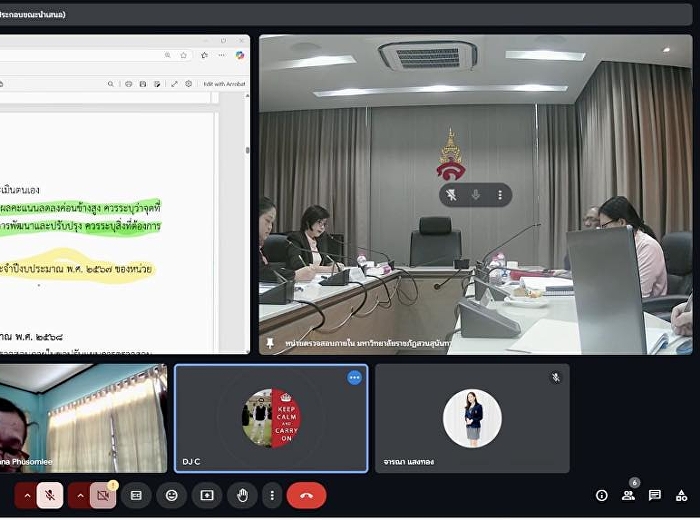Open audio settings arrow beside microphone
Viewport: 700px width, 520px height.
[x=27, y=495]
